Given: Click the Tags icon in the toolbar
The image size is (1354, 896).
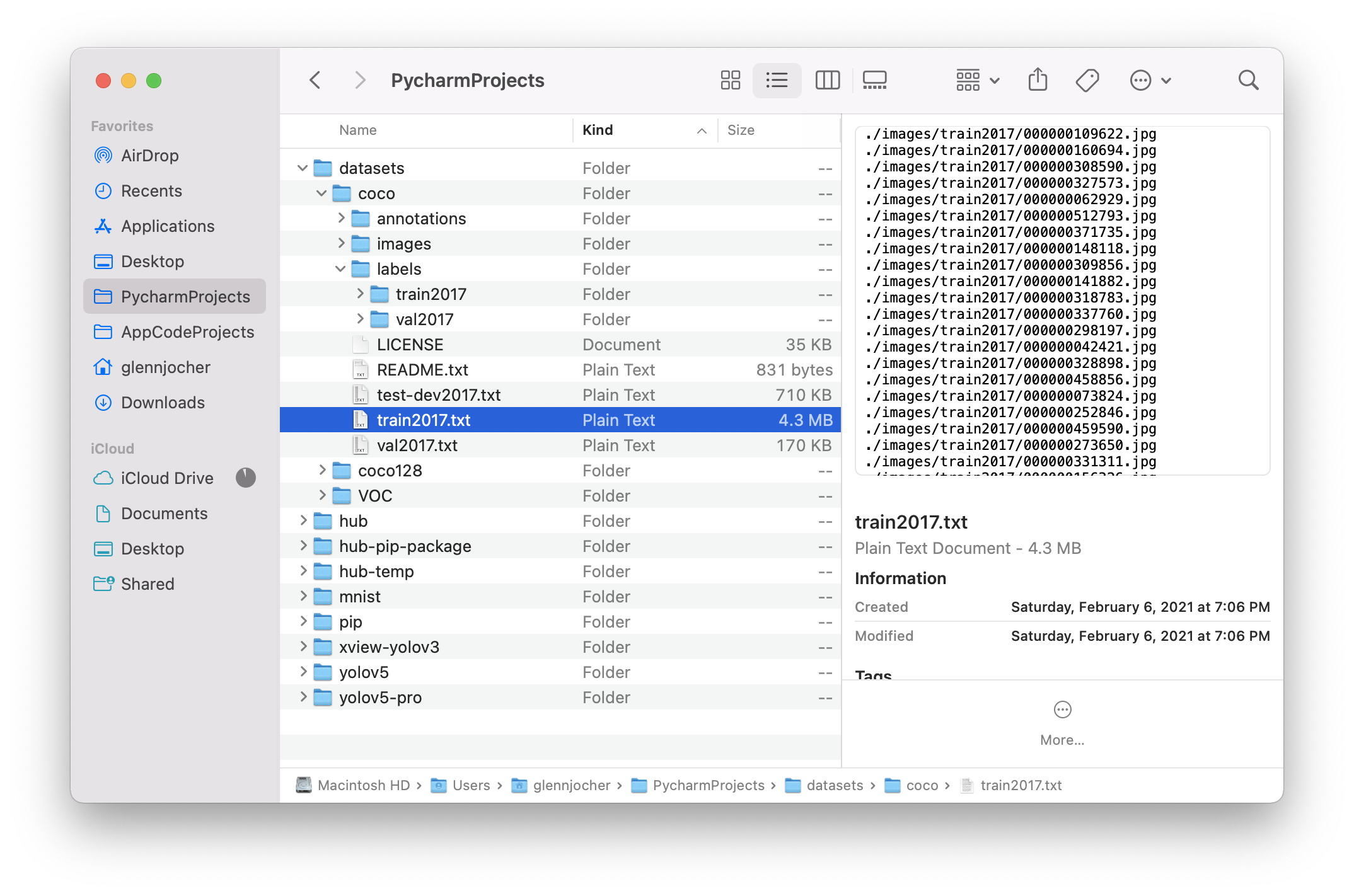Looking at the screenshot, I should point(1088,80).
